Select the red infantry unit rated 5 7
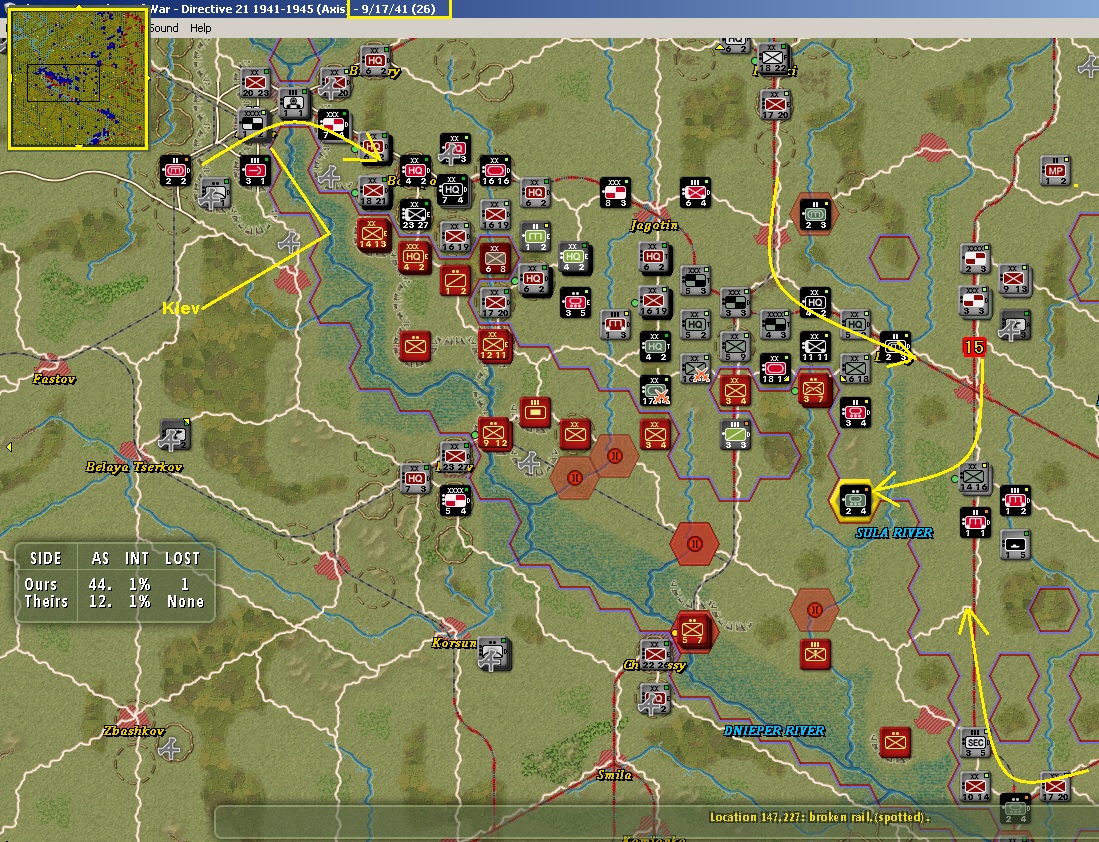Viewport: 1099px width, 842px height. point(692,630)
